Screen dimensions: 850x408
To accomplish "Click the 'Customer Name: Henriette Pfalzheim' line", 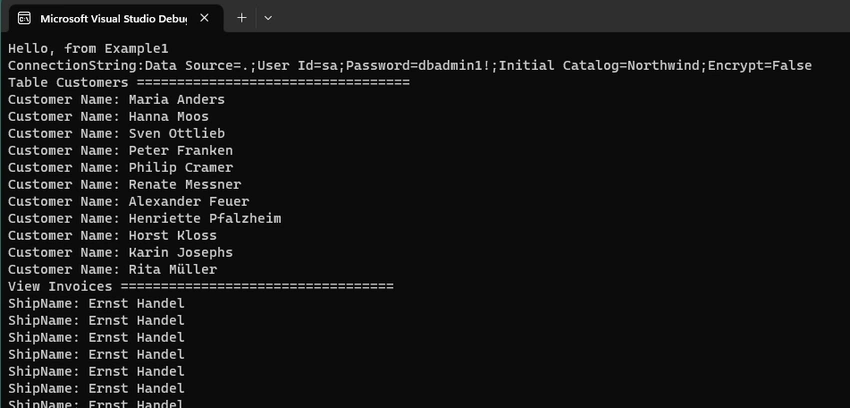I will (144, 218).
